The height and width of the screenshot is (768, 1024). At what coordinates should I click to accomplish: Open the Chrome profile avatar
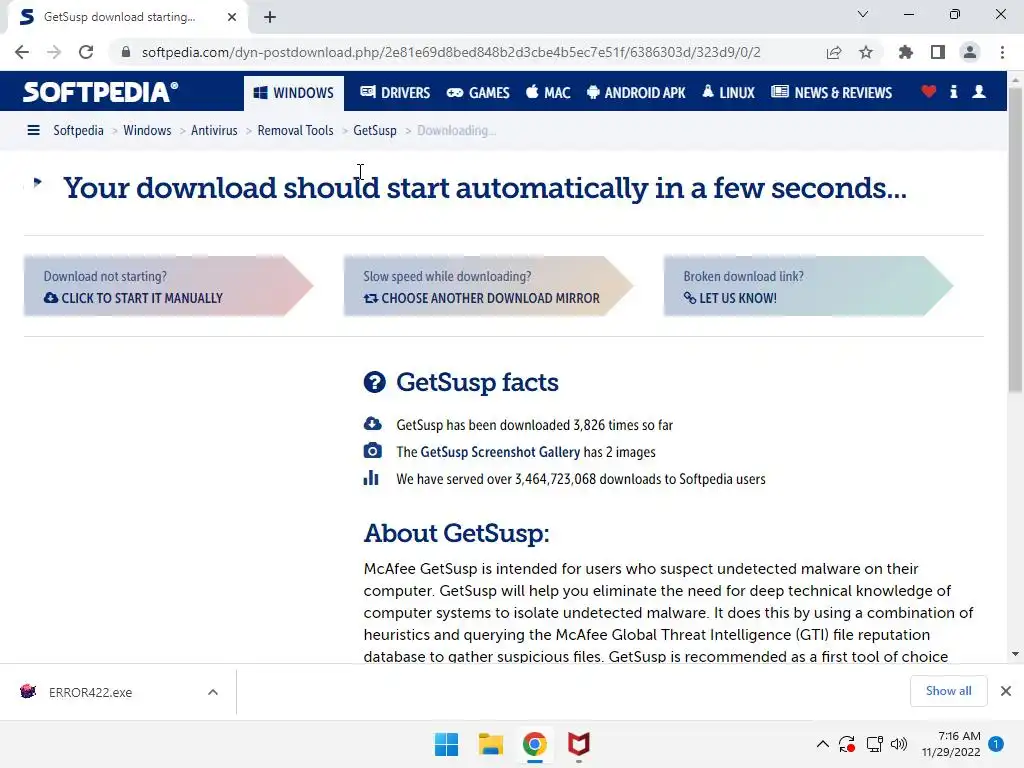(x=970, y=52)
